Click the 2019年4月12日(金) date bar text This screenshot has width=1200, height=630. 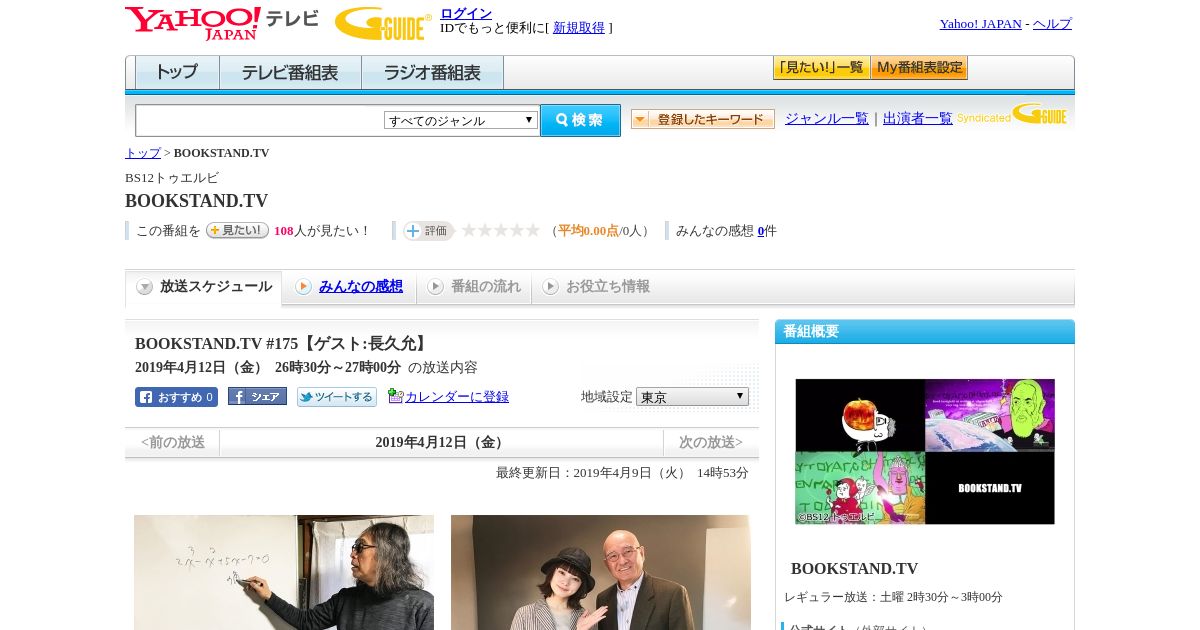pos(441,442)
